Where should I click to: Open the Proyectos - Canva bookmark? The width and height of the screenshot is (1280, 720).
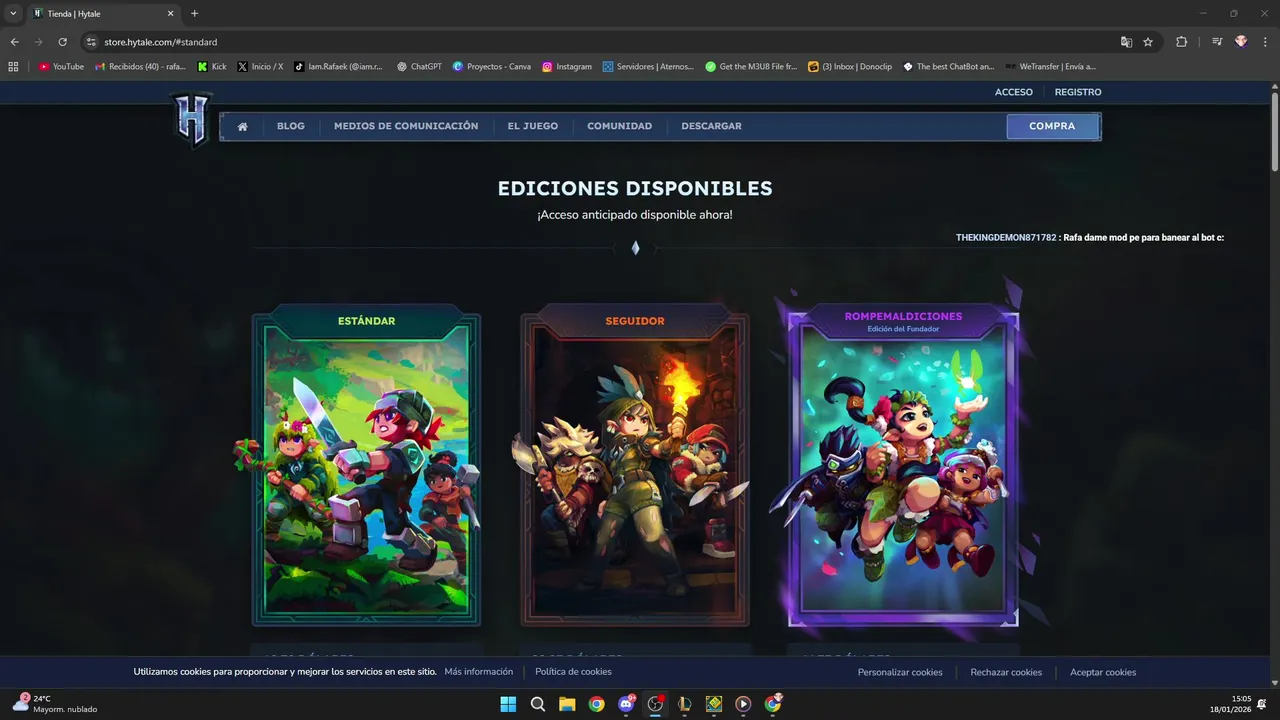pos(491,67)
